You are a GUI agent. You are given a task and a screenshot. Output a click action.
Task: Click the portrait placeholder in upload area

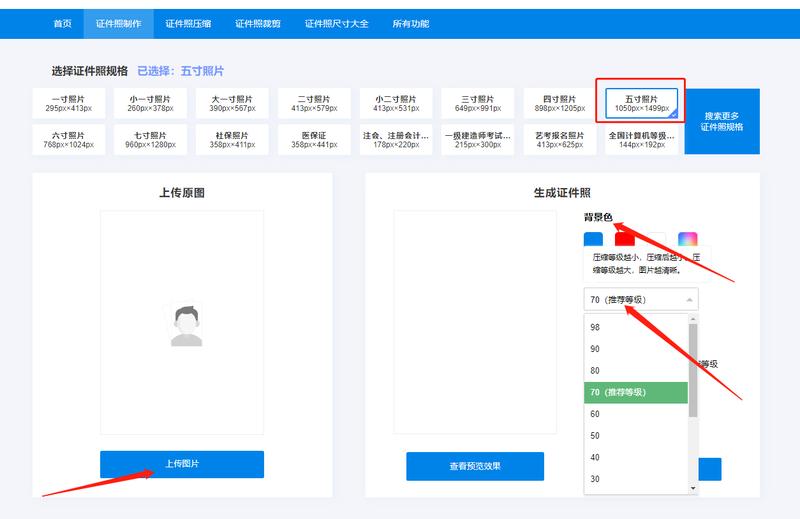pyautogui.click(x=184, y=325)
